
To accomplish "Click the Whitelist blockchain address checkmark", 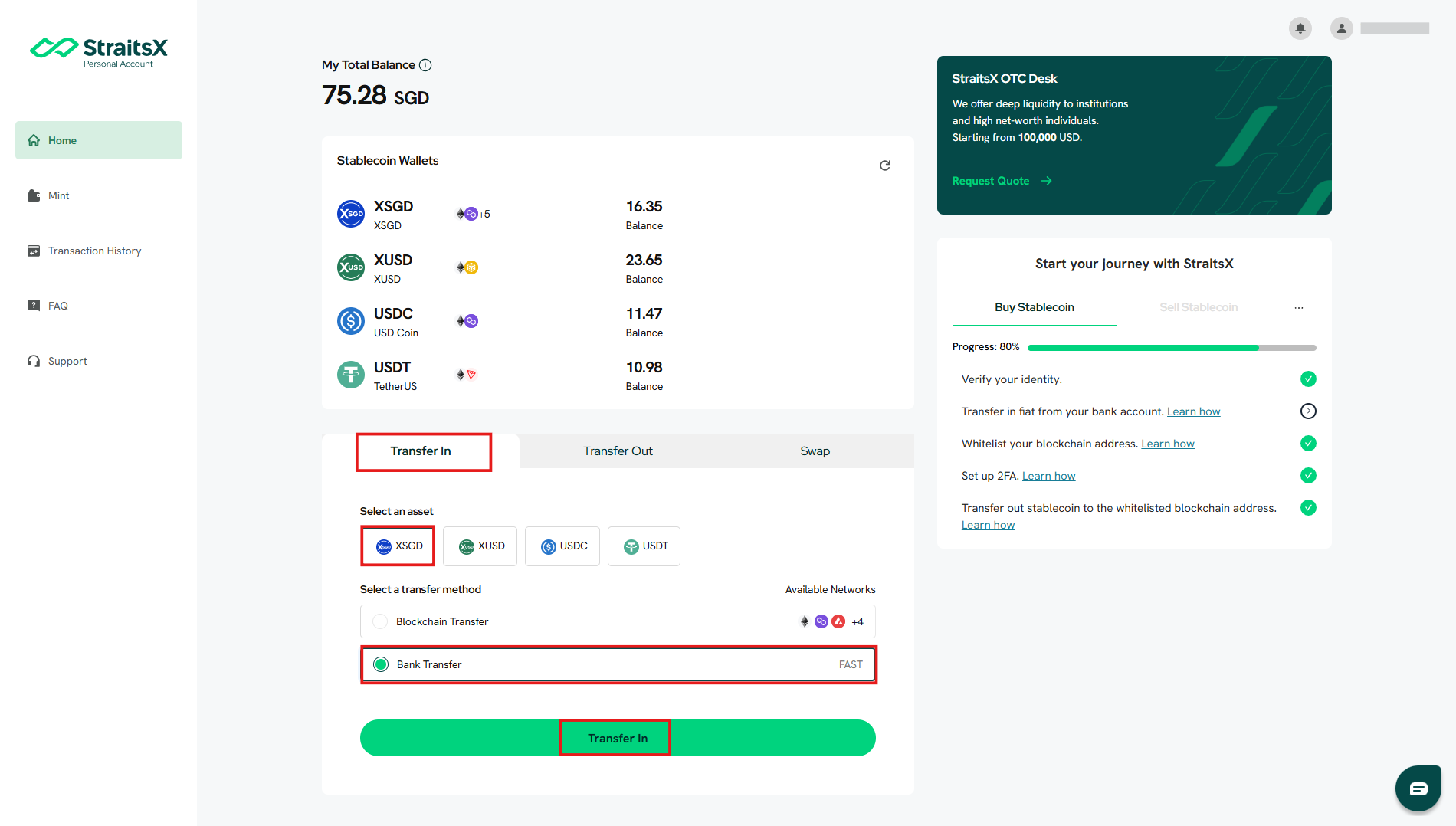I will coord(1308,444).
